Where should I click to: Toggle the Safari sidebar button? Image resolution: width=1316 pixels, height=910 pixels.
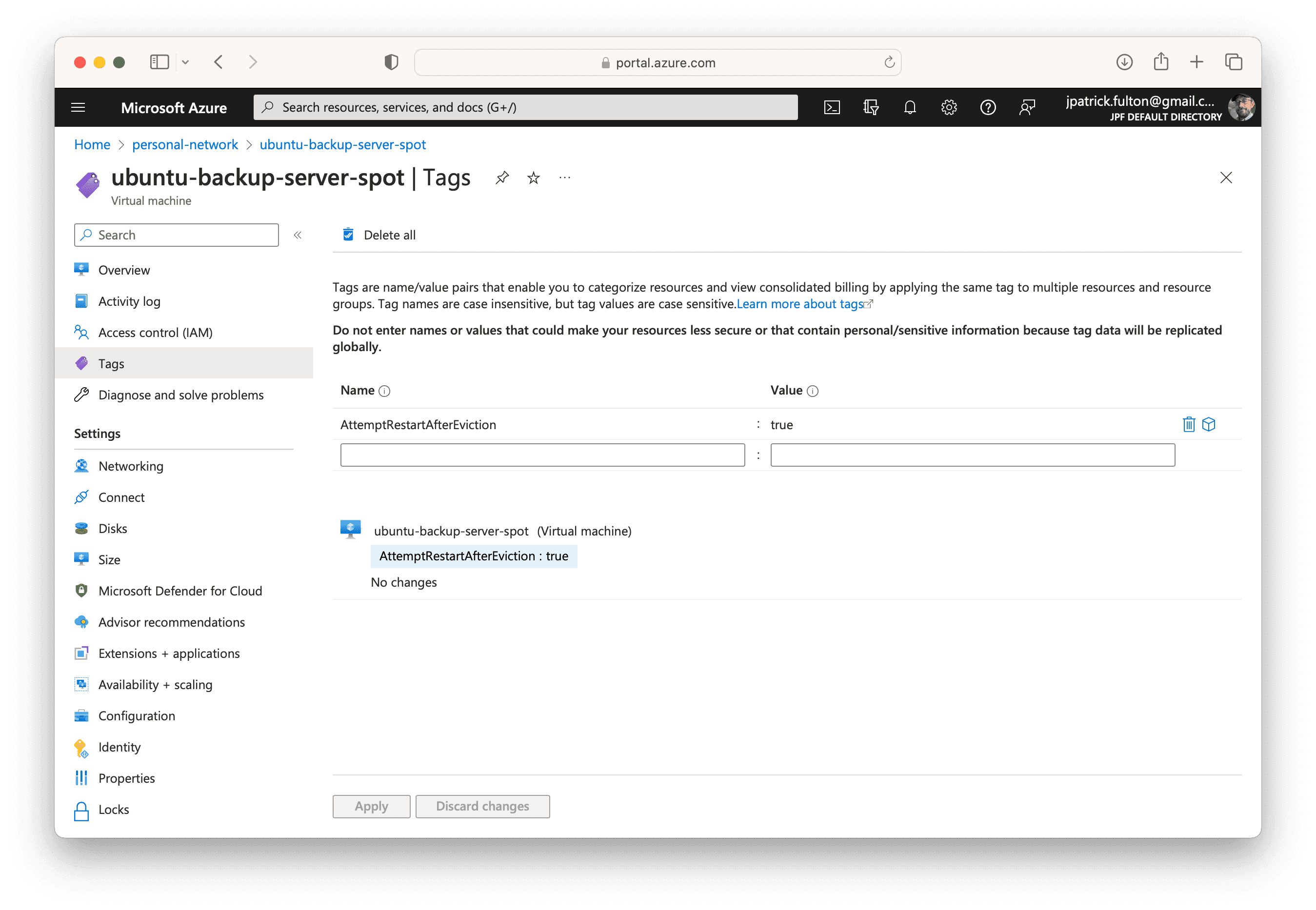[x=159, y=61]
